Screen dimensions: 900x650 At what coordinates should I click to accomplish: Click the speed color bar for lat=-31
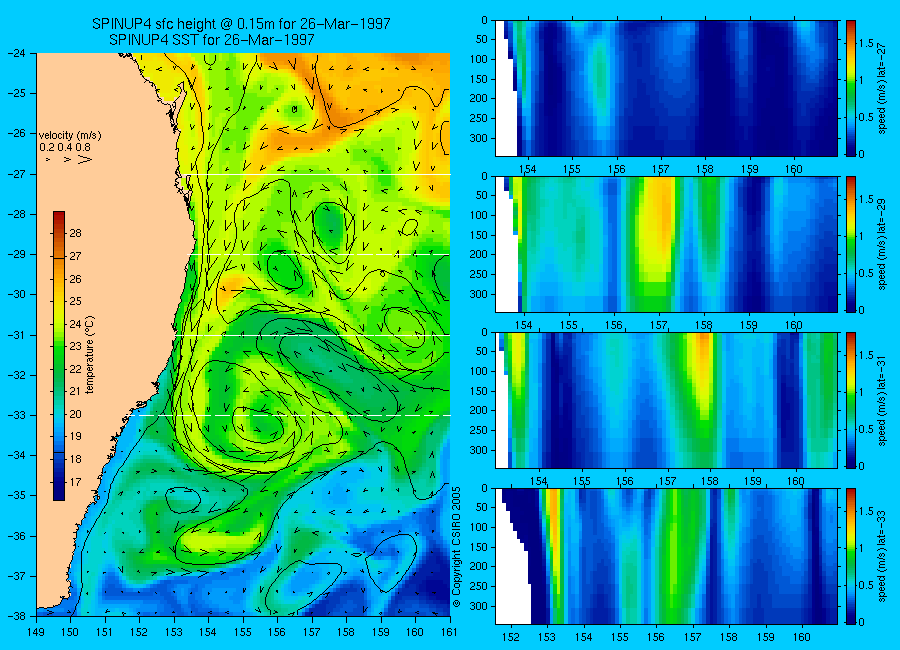851,400
